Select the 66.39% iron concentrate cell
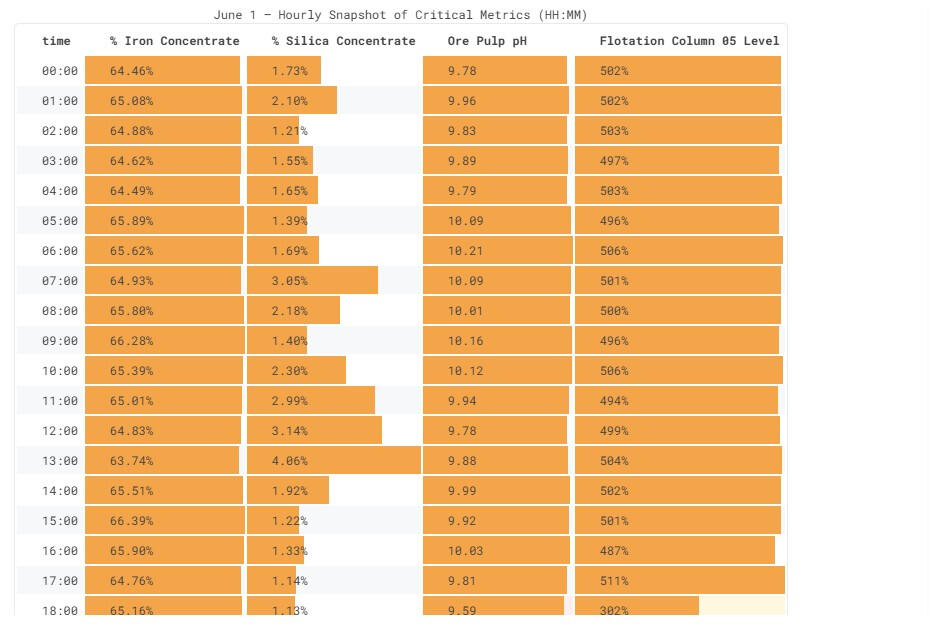This screenshot has height=628, width=929. click(164, 521)
